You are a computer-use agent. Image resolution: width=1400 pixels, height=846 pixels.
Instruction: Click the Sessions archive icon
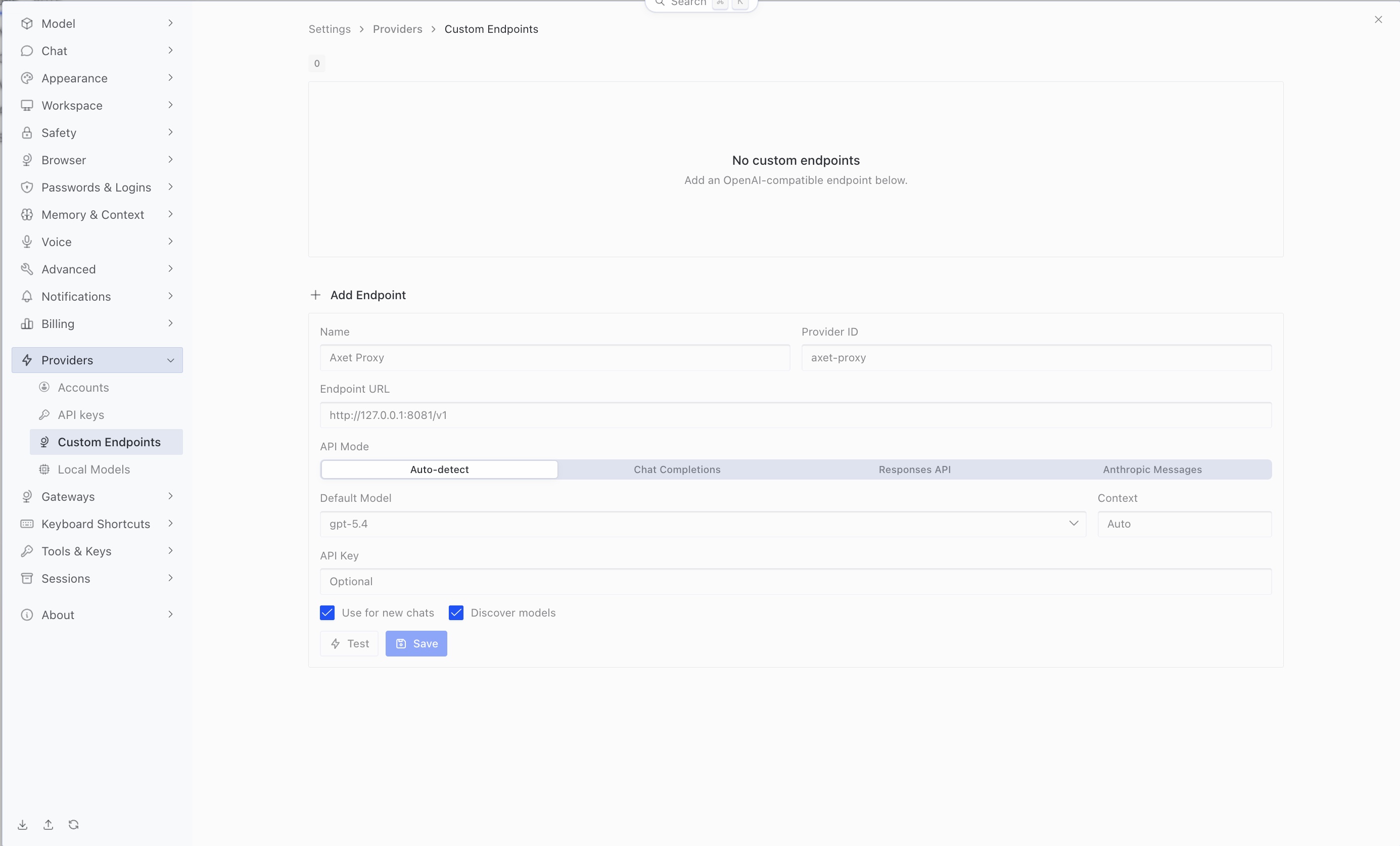tap(27, 578)
